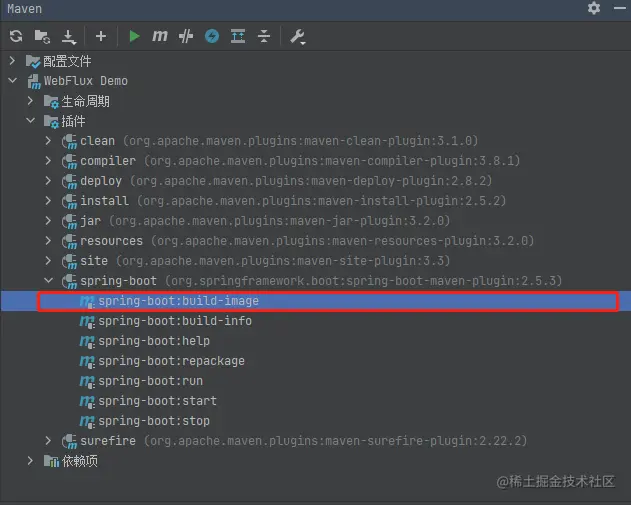Click Download Sources and Documentation icon
Viewport: 631px width, 505px height.
tap(69, 37)
